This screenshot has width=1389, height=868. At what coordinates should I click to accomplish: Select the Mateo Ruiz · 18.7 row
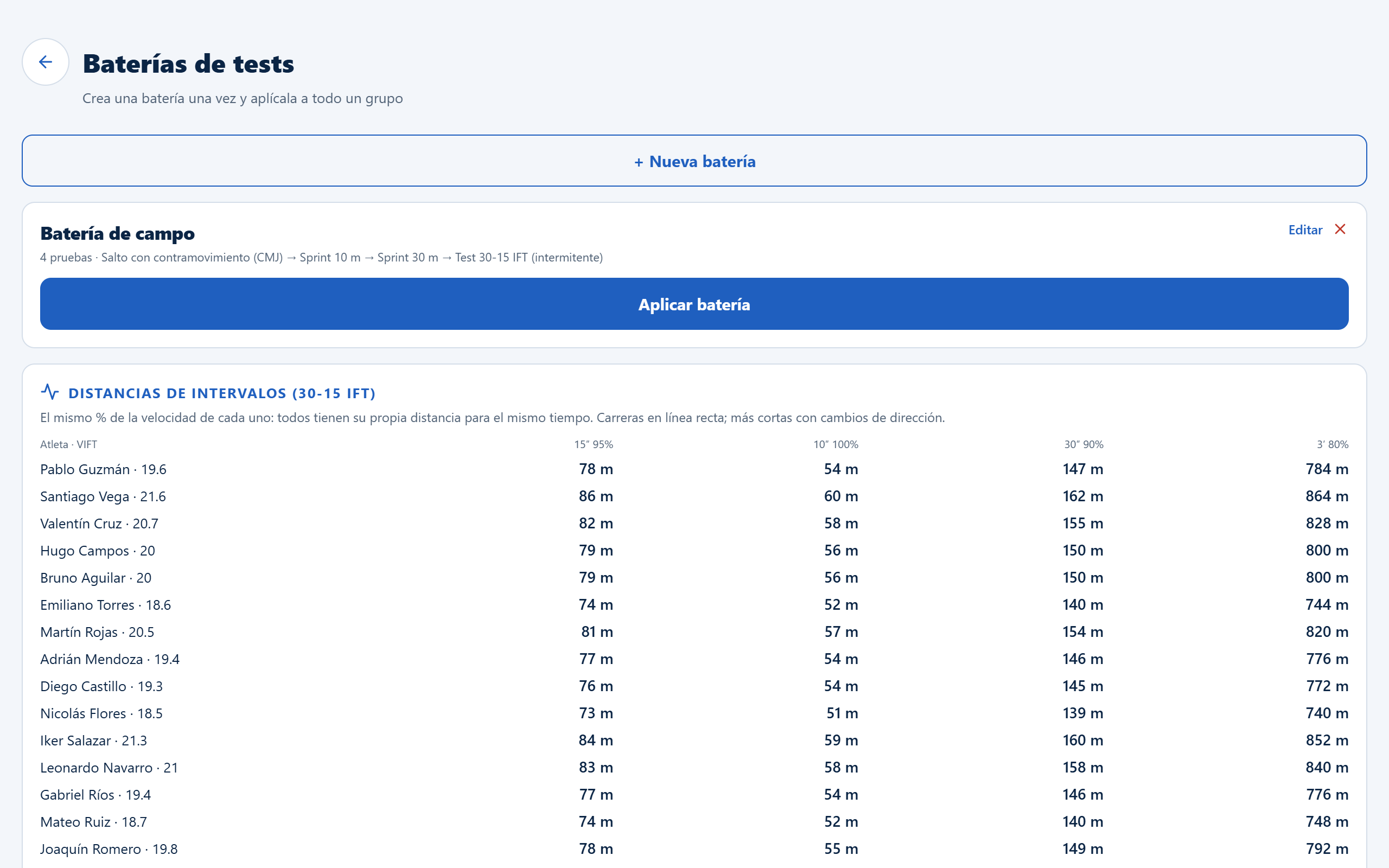694,821
